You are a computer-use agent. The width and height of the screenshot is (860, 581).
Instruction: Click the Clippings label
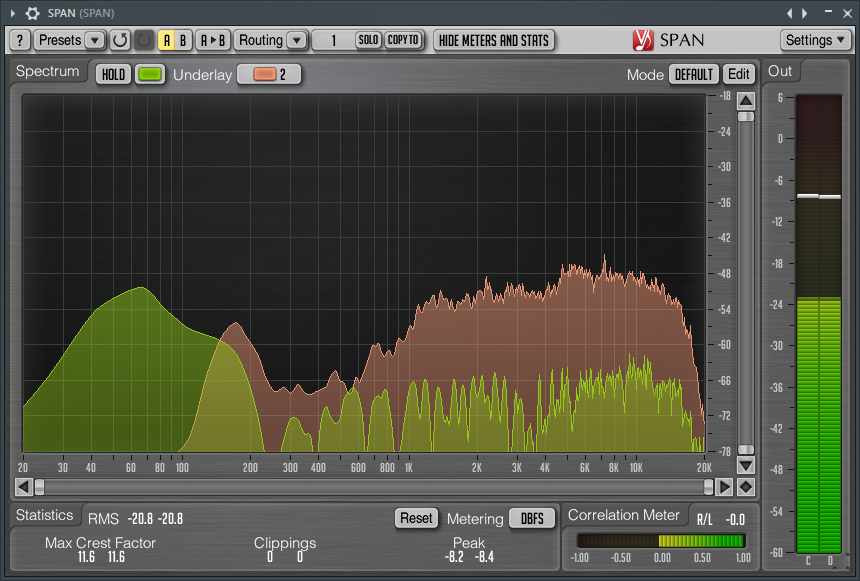(x=285, y=543)
